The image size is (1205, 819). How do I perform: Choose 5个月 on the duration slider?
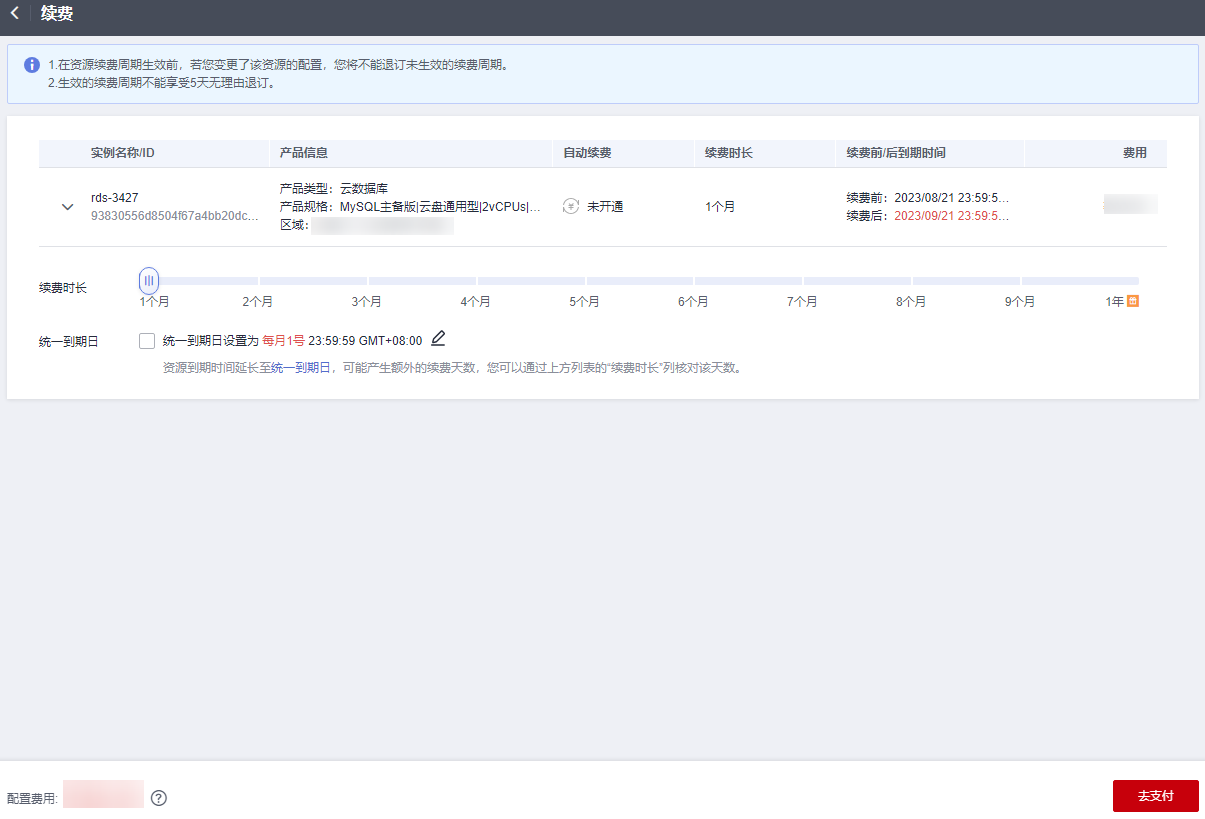pos(585,301)
